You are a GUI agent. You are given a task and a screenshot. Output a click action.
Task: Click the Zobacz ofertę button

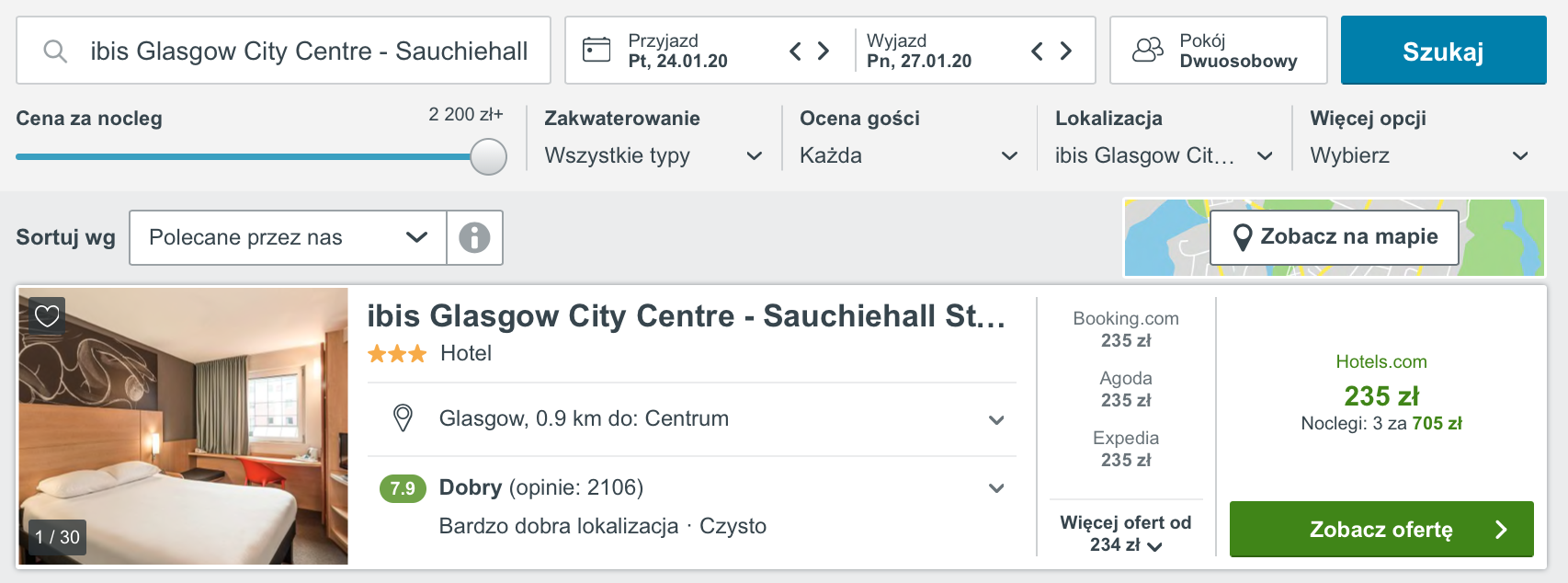(x=1381, y=530)
